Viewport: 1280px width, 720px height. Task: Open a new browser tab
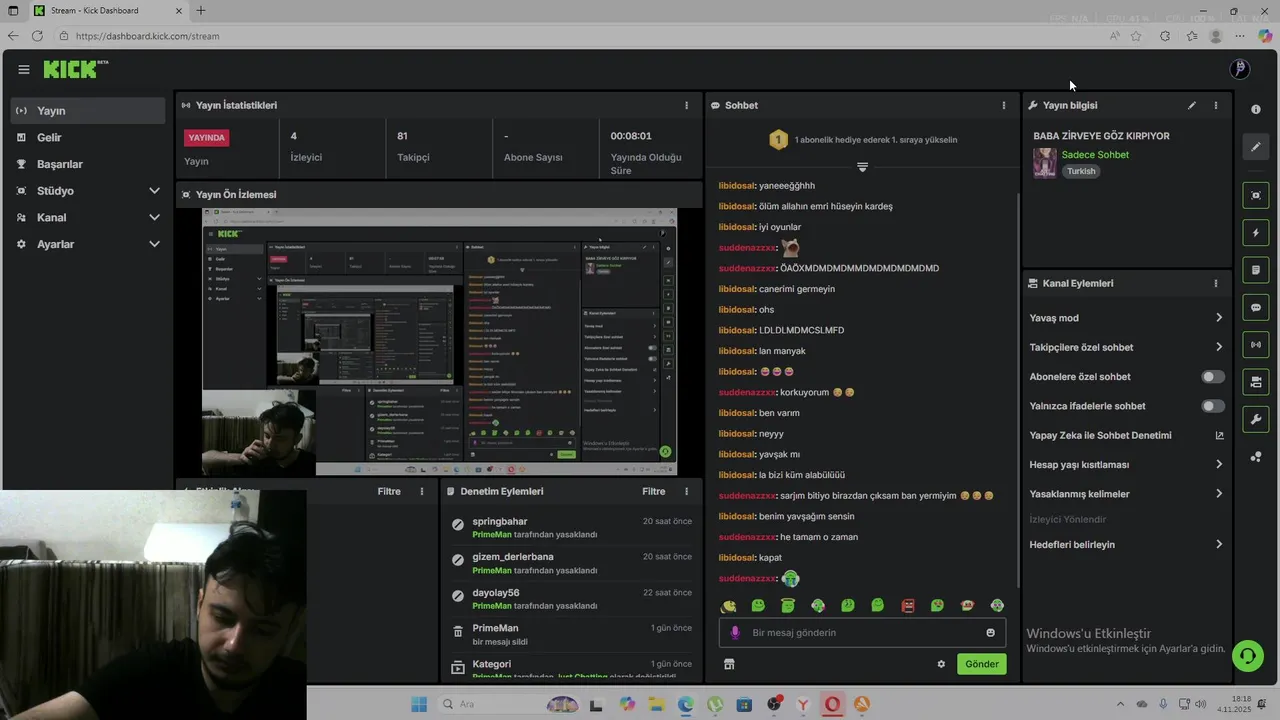click(x=201, y=11)
